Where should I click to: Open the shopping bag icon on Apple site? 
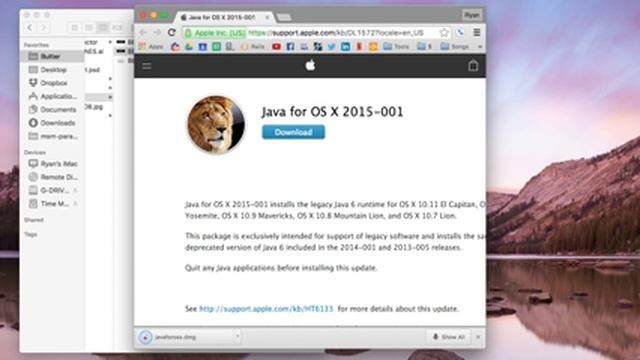(x=473, y=65)
